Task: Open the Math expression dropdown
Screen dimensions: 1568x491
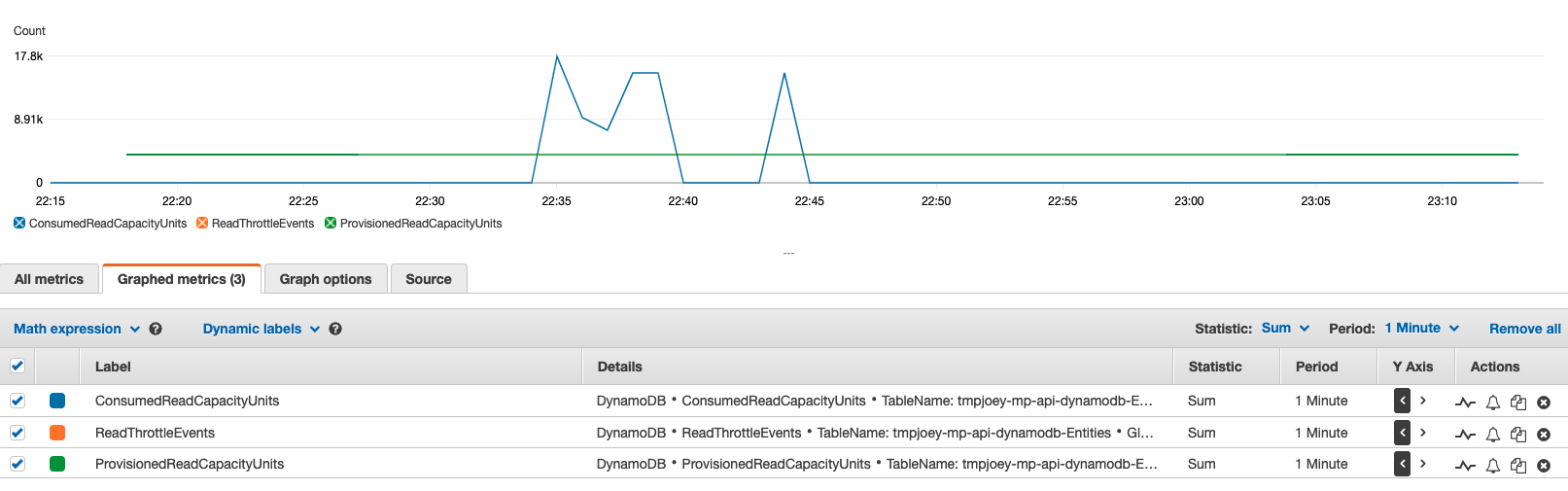Action: [x=77, y=329]
